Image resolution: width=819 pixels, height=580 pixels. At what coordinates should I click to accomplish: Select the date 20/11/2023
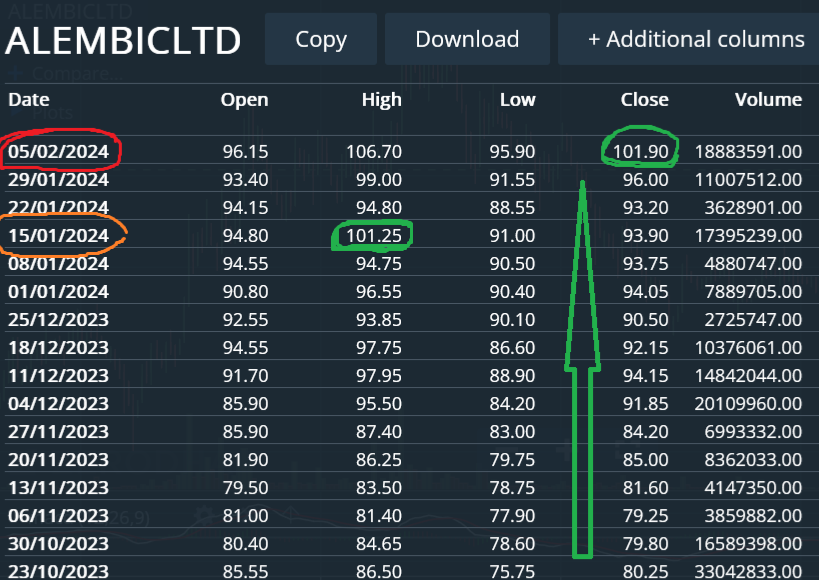pyautogui.click(x=58, y=460)
